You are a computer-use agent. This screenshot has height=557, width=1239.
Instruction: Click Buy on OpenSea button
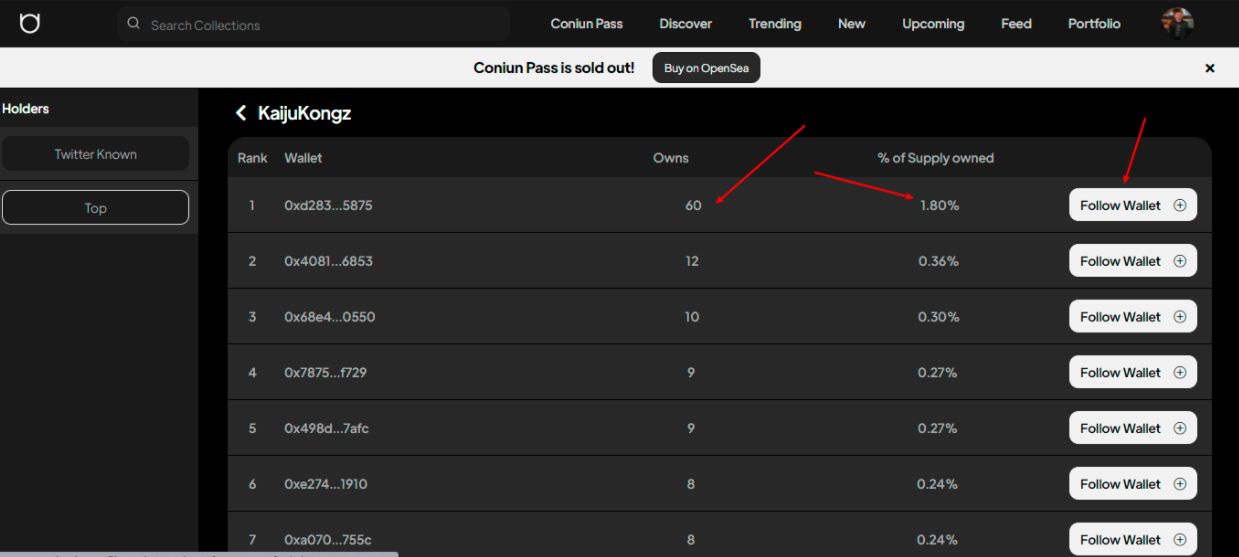point(706,68)
